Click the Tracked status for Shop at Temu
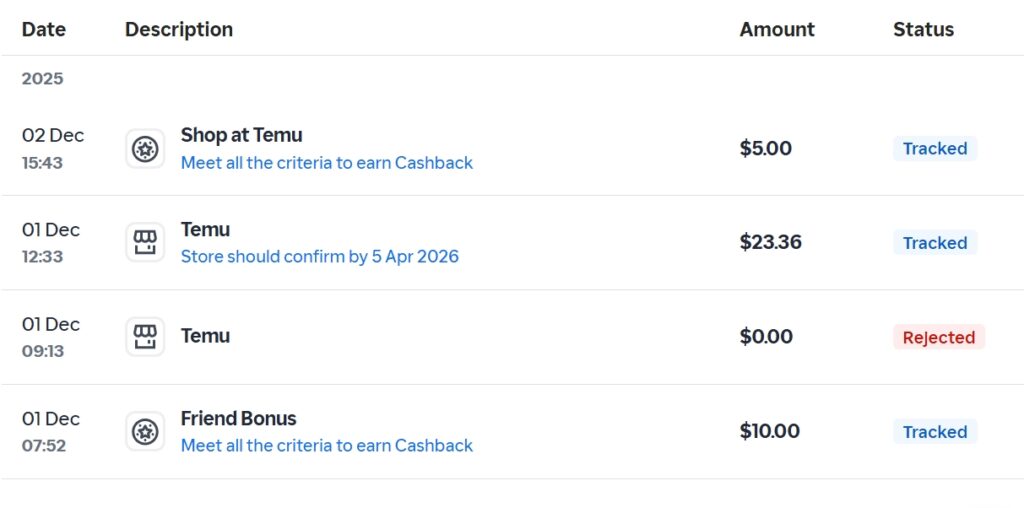 pos(934,149)
